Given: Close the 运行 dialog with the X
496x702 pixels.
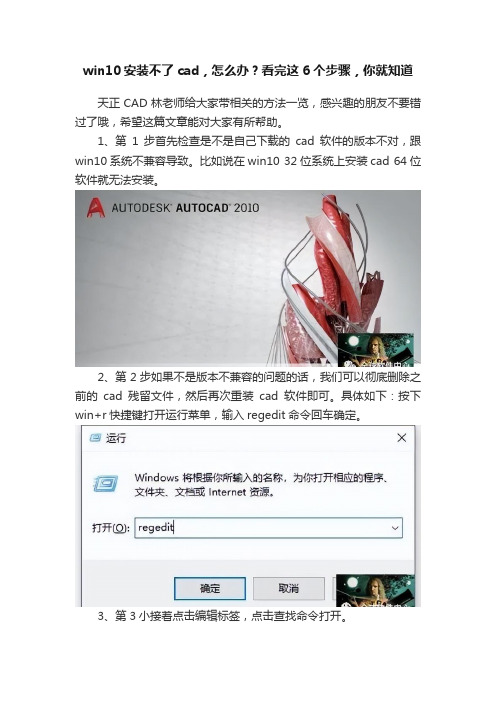Looking at the screenshot, I should click(402, 437).
